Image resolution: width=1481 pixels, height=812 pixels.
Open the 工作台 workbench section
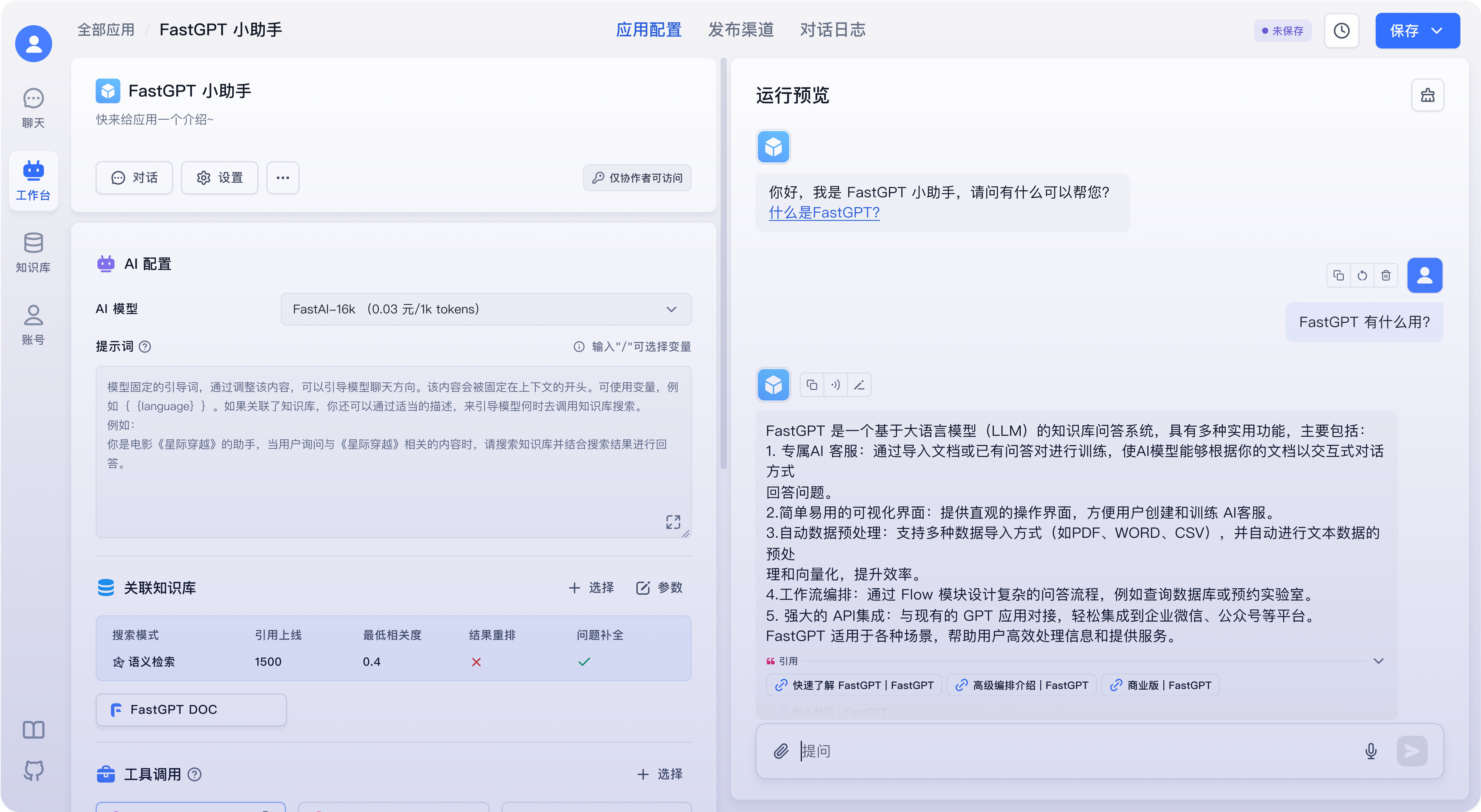[x=33, y=180]
